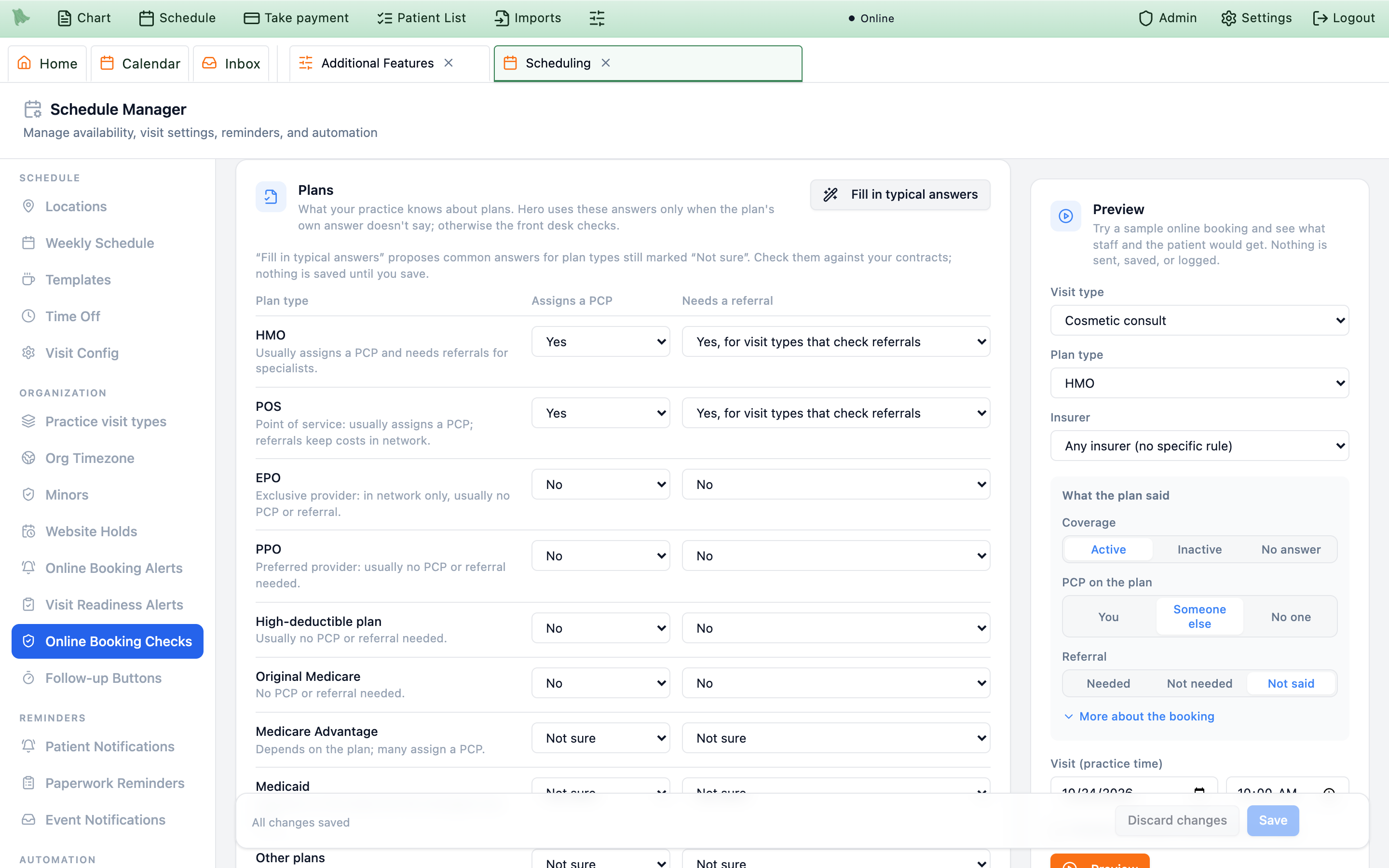Click the Paperwork Reminders clipboard icon
Screen dimensions: 1389x868
click(x=28, y=783)
